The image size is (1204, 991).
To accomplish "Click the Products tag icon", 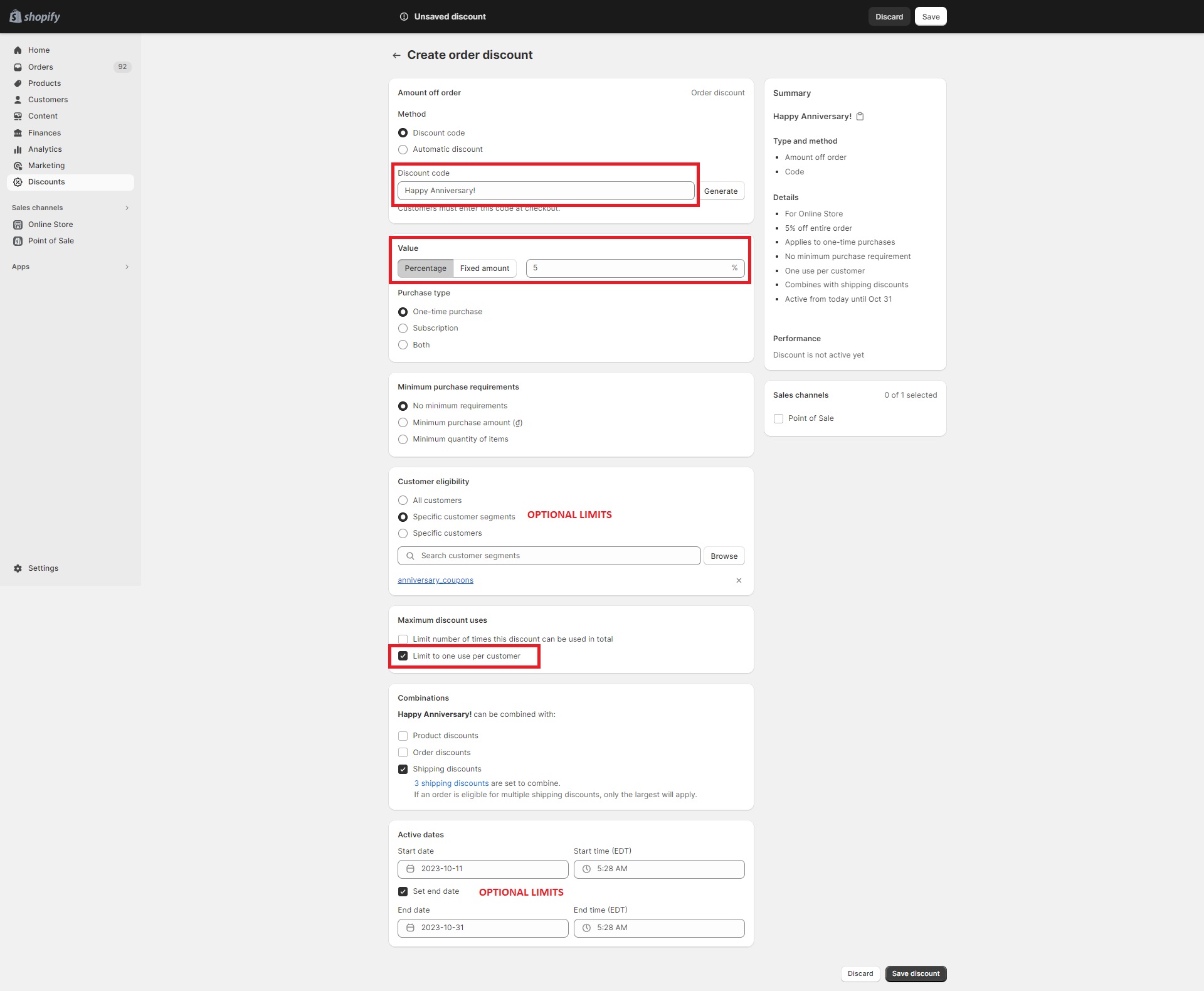I will click(18, 83).
